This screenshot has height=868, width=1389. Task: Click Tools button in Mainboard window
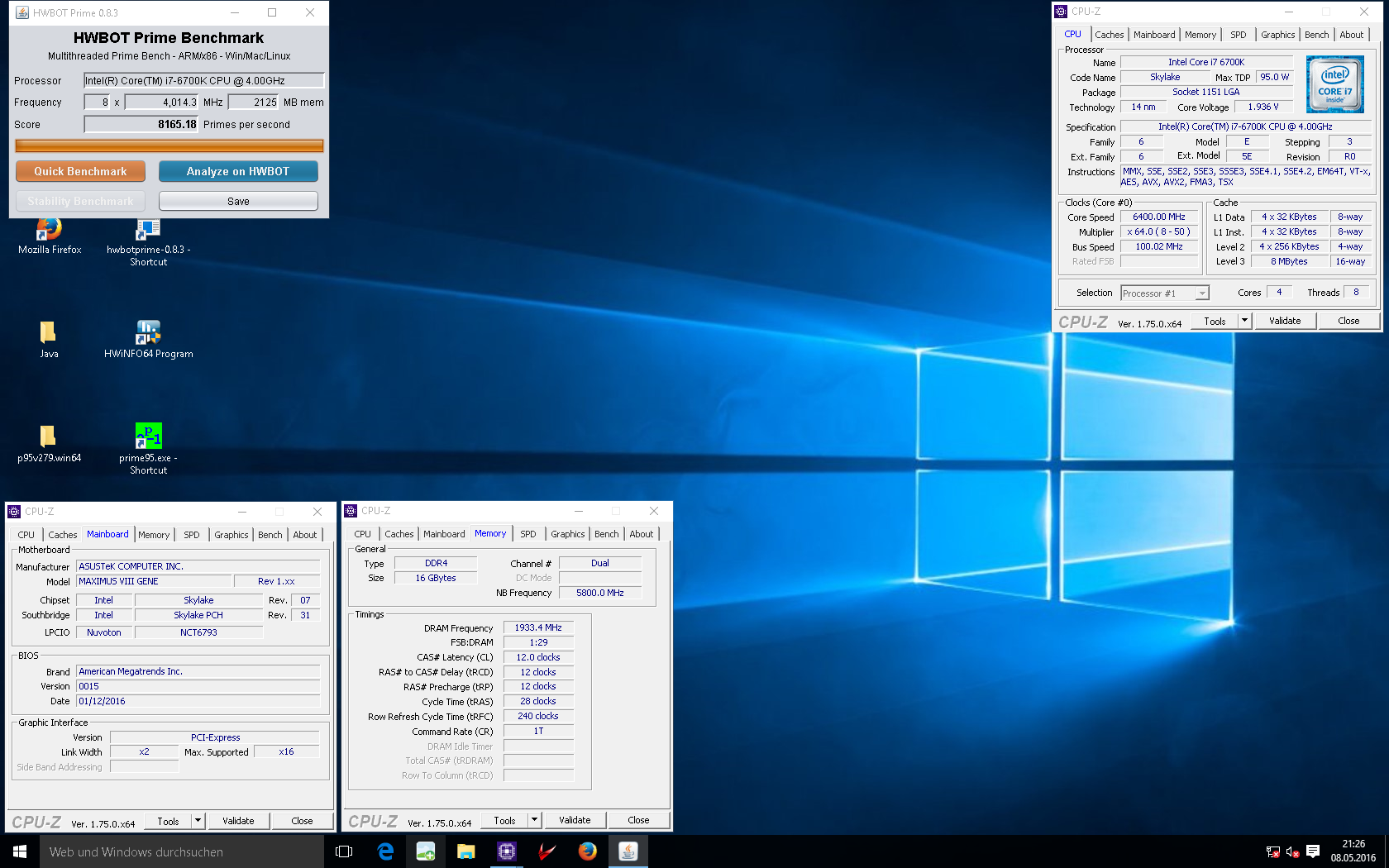(x=168, y=821)
